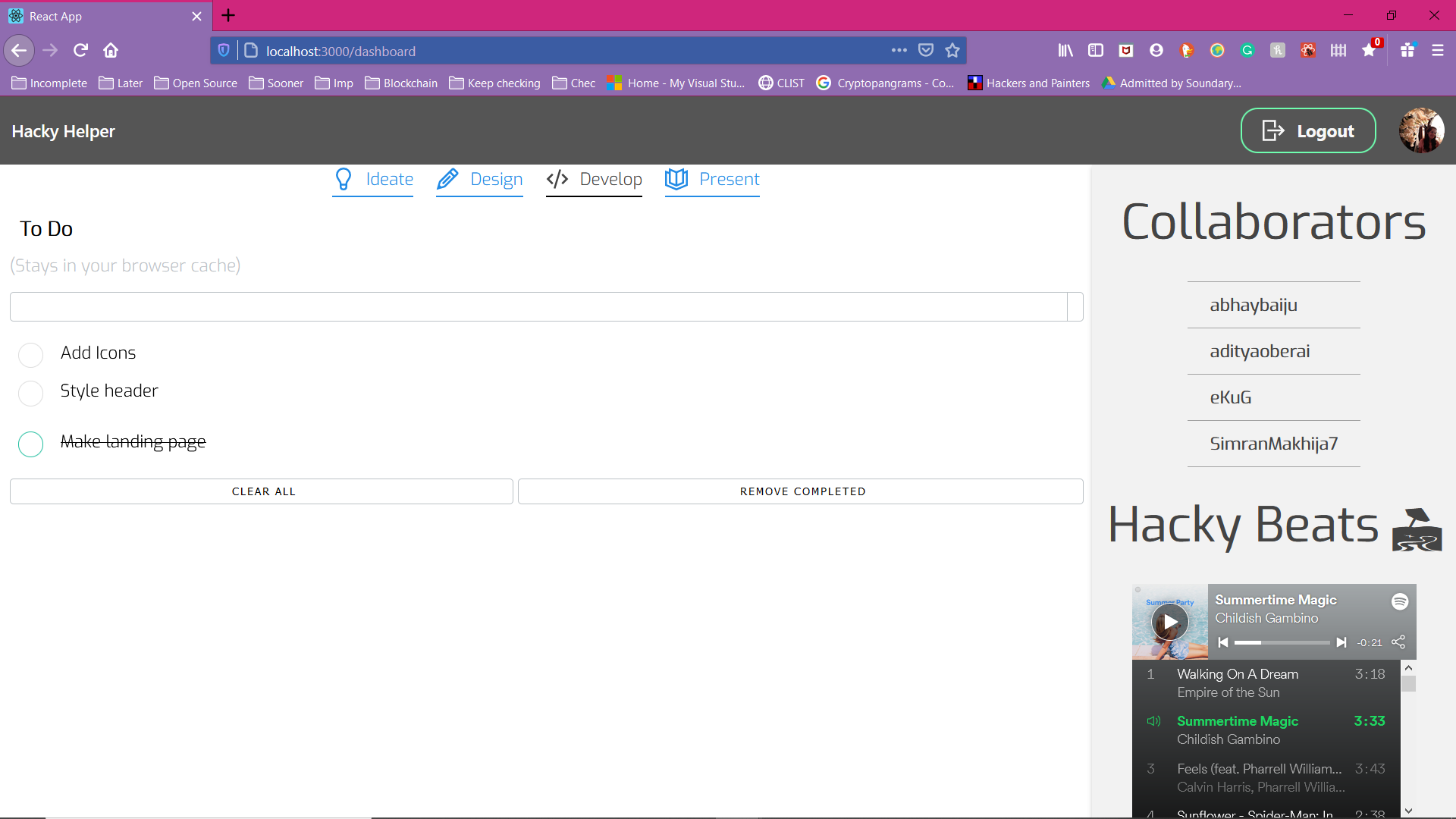Bookmark page with star icon
Image resolution: width=1456 pixels, height=819 pixels.
pos(952,51)
